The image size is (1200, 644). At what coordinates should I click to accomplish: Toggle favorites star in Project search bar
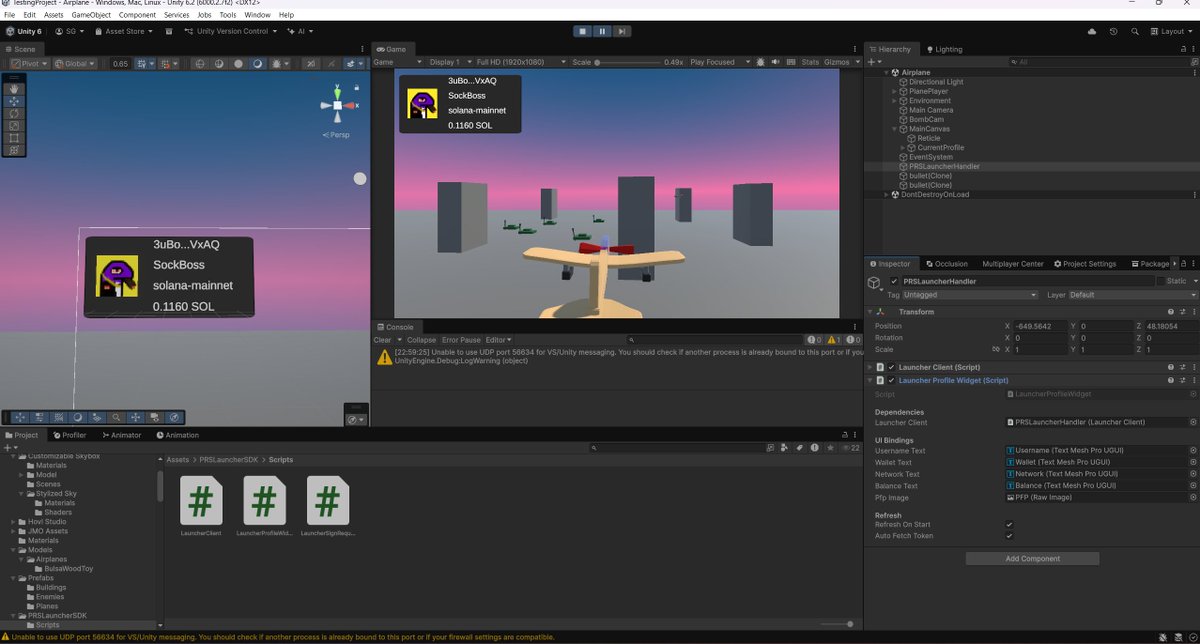coord(828,448)
